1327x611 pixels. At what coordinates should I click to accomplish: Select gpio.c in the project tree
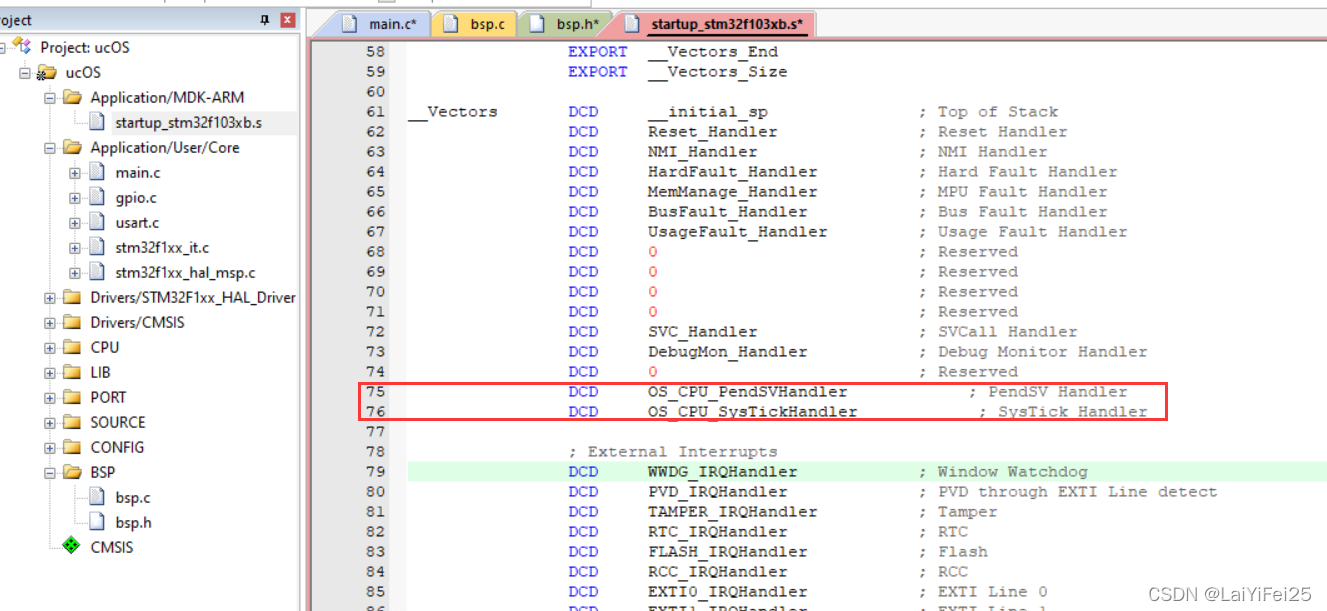pos(136,197)
